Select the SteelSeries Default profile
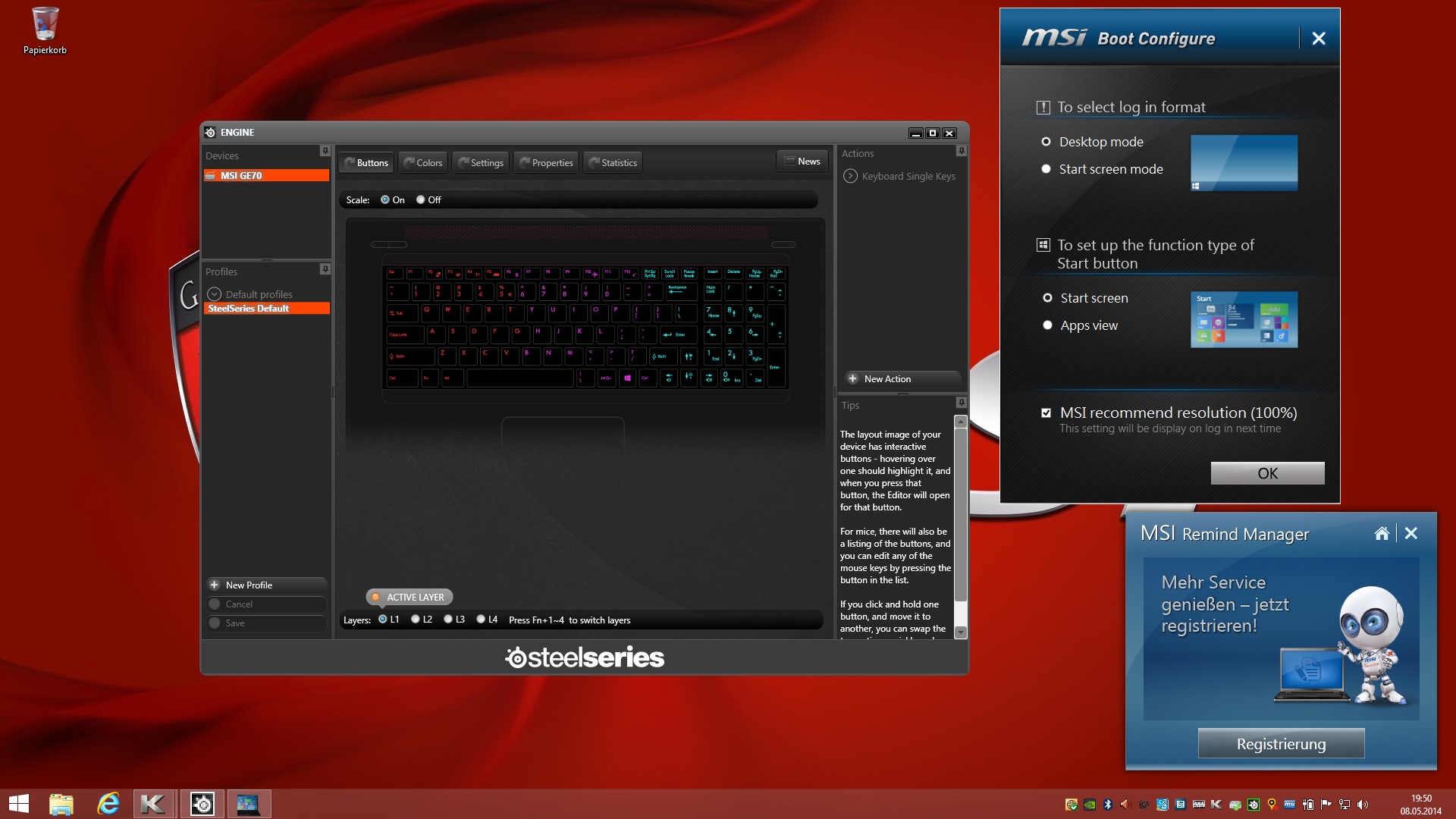This screenshot has height=819, width=1456. click(266, 308)
